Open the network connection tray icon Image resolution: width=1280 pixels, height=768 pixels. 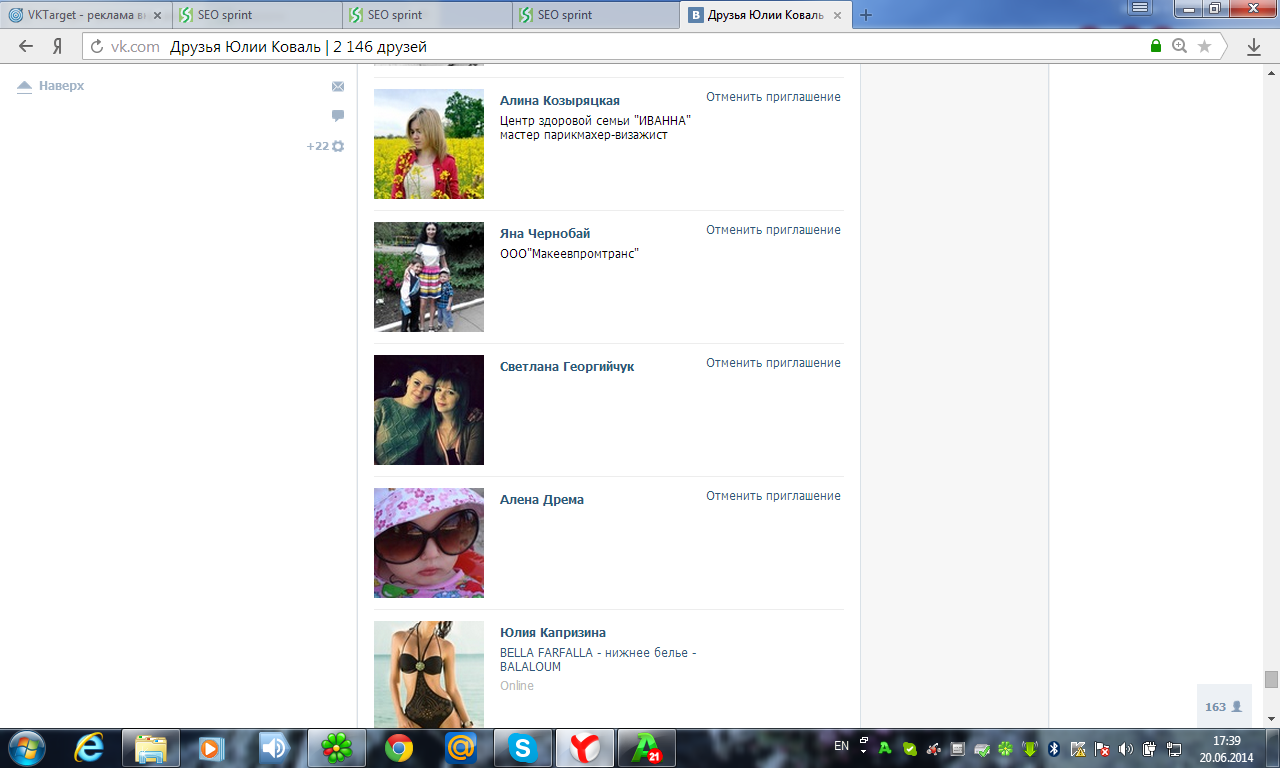tap(1173, 748)
